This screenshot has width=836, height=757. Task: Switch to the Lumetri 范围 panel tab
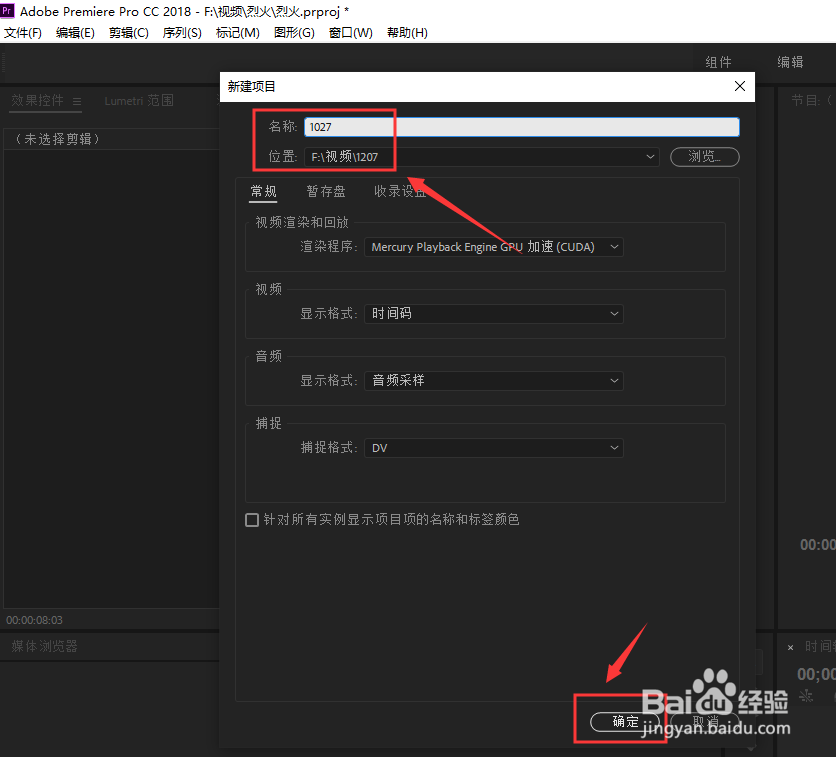(x=139, y=101)
